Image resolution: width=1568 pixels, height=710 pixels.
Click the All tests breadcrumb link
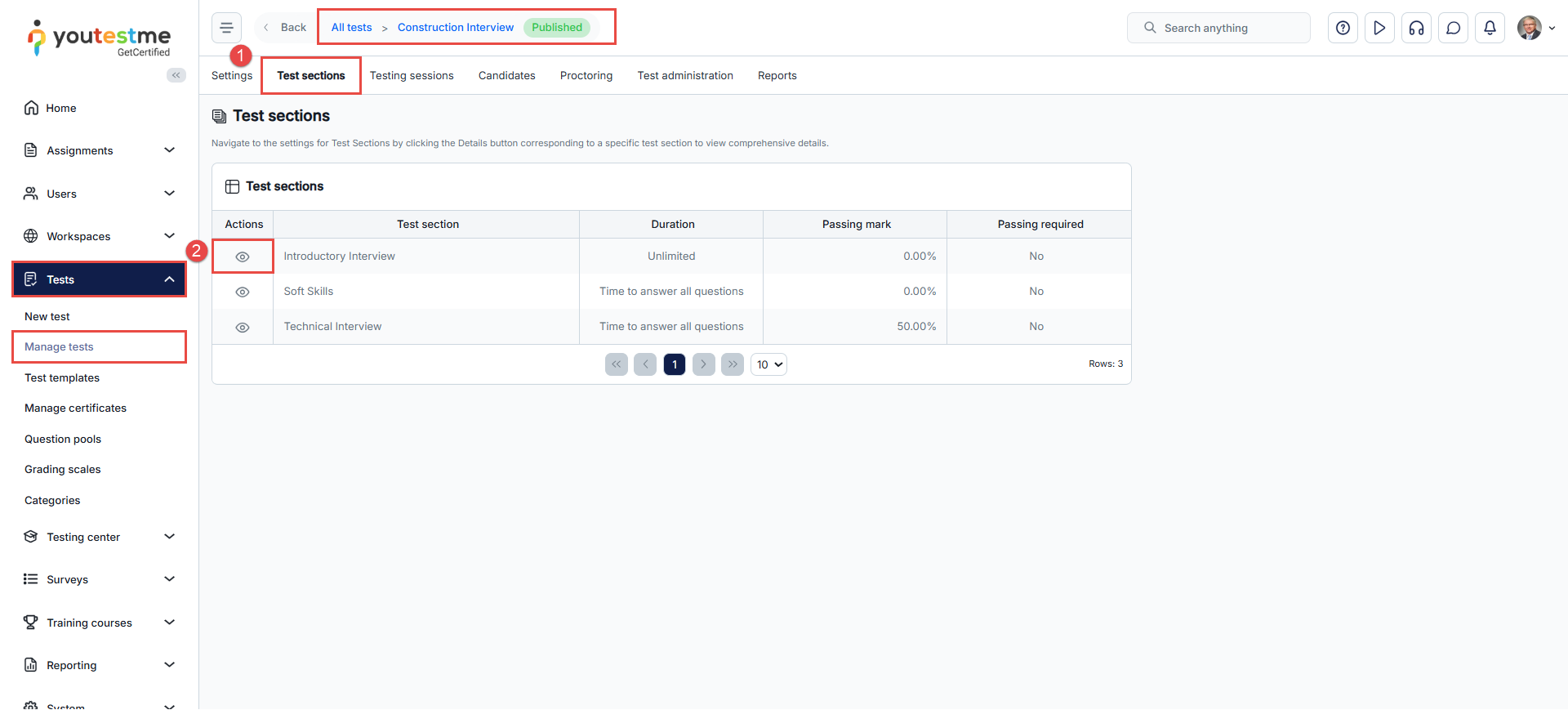click(x=351, y=27)
